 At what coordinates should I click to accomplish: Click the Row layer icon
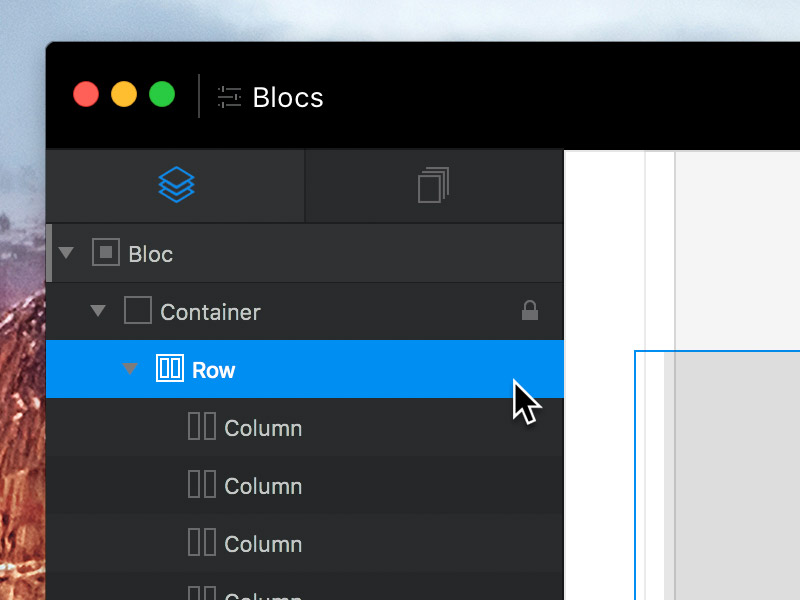pyautogui.click(x=170, y=368)
